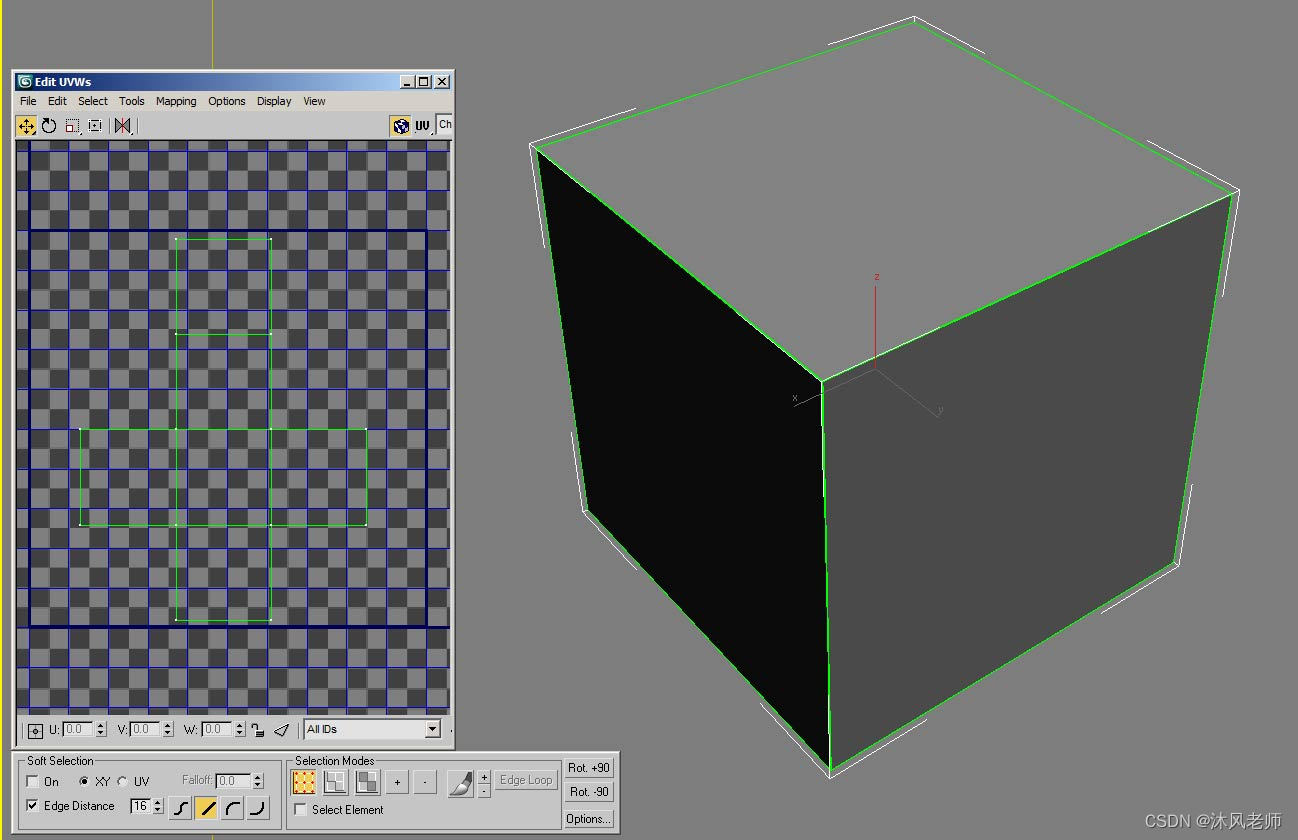Open the All IDs dropdown
Image resolution: width=1298 pixels, height=840 pixels.
[434, 729]
